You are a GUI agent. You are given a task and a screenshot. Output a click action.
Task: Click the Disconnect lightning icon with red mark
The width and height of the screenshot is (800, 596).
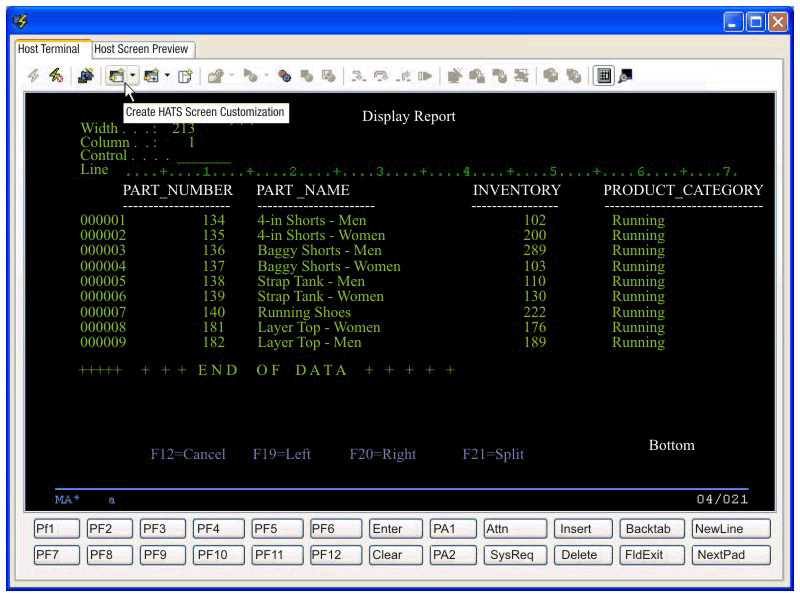(x=56, y=76)
